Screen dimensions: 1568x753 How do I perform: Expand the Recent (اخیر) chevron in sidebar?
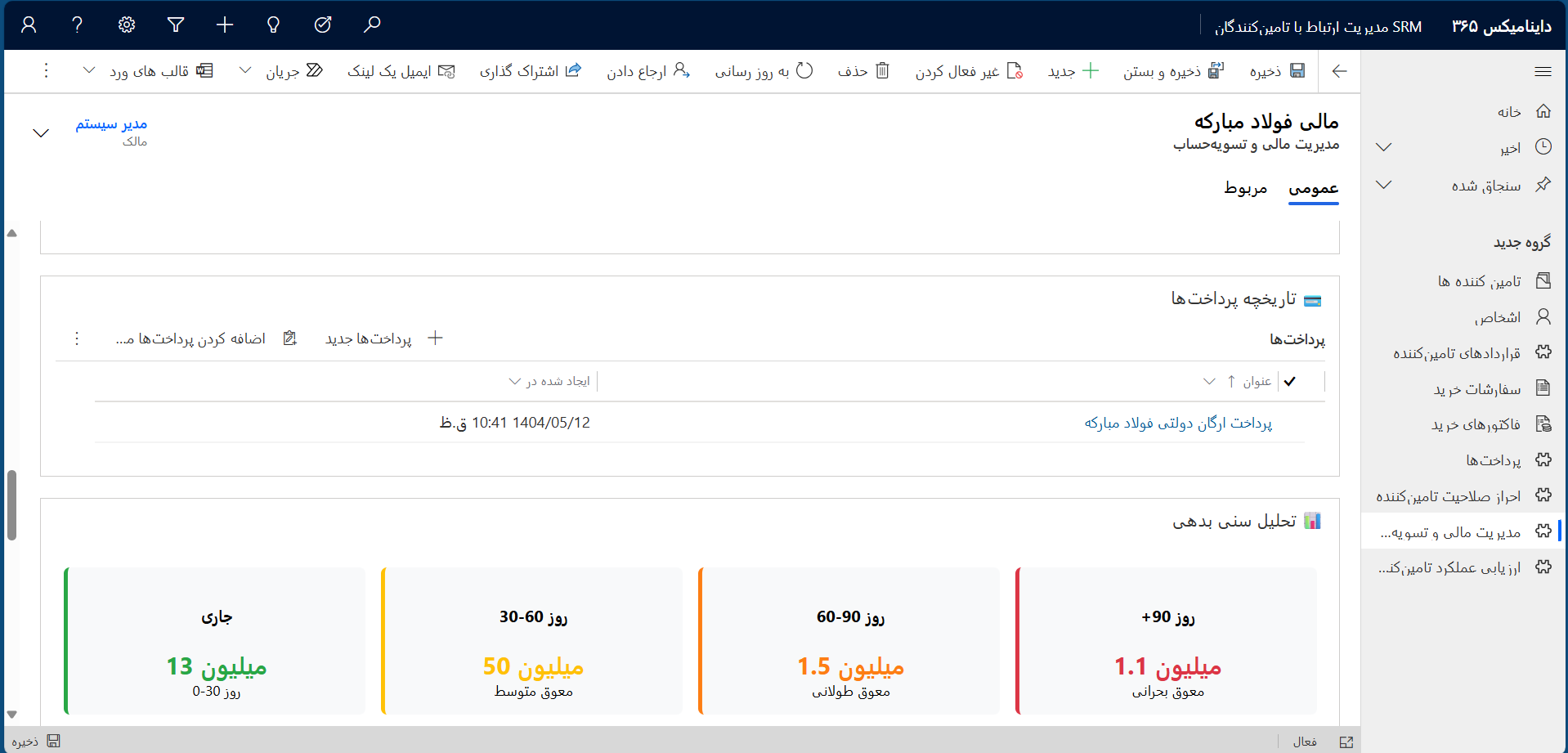1383,147
